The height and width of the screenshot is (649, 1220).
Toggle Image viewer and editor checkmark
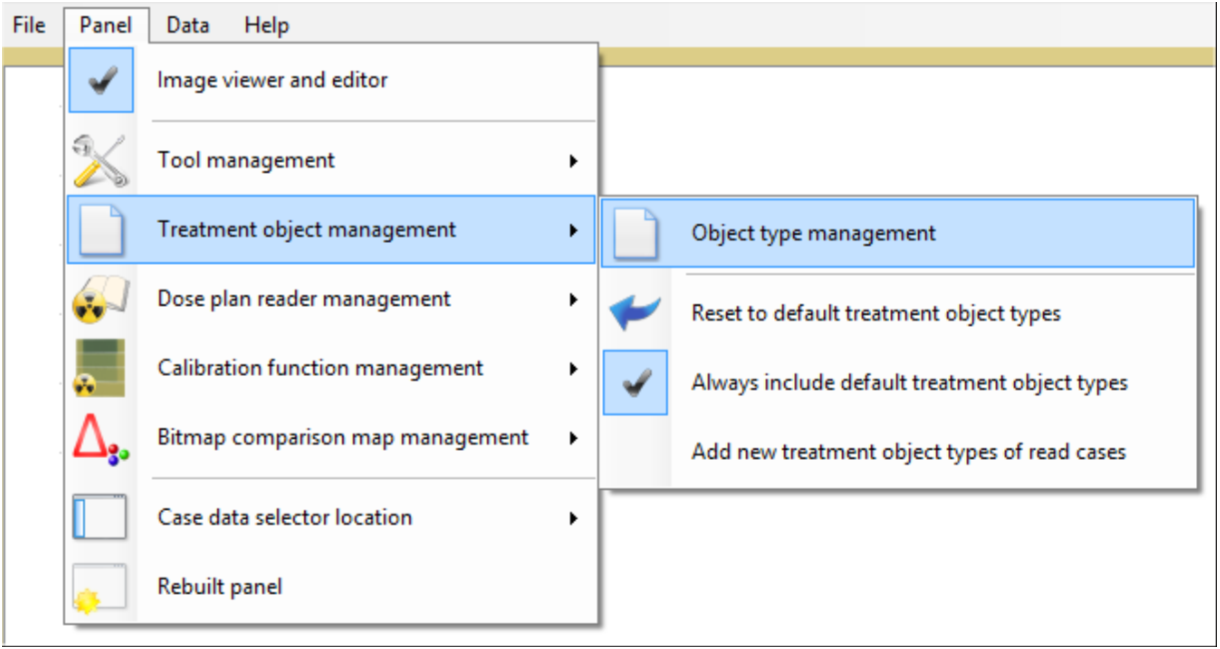pos(101,80)
